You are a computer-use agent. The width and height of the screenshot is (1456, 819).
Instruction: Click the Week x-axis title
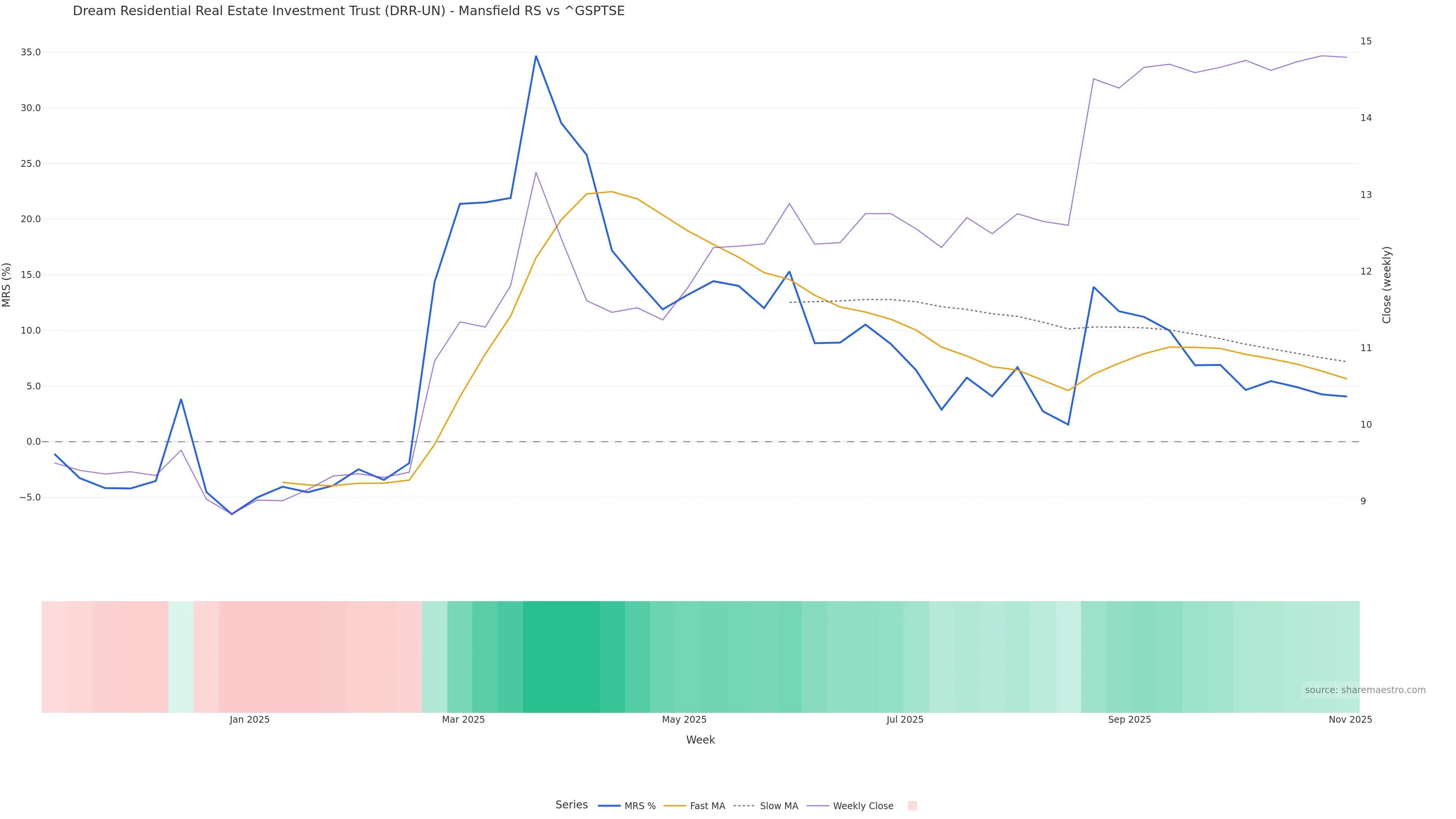pyautogui.click(x=700, y=740)
